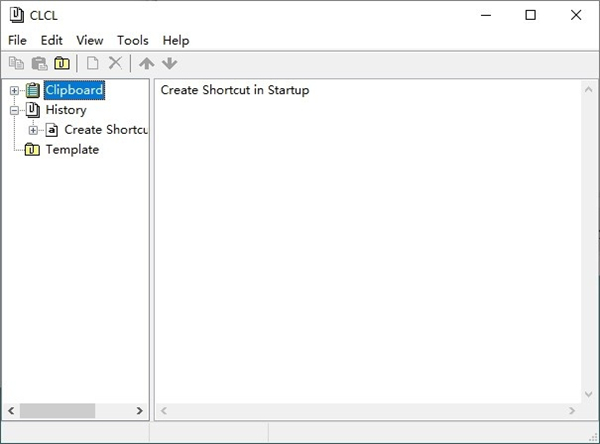Select the Template folder node
Viewport: 600px width, 444px height.
coord(72,149)
